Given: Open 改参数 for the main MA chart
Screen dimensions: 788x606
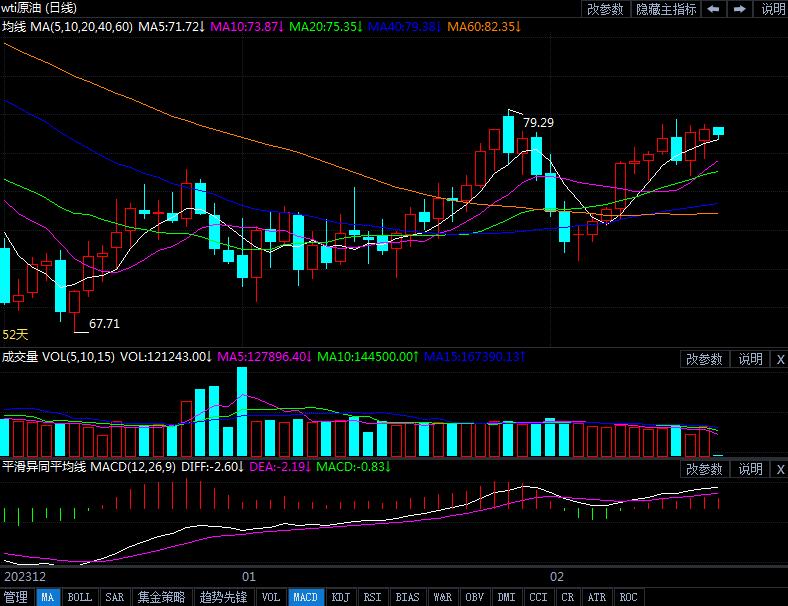Looking at the screenshot, I should click(605, 9).
